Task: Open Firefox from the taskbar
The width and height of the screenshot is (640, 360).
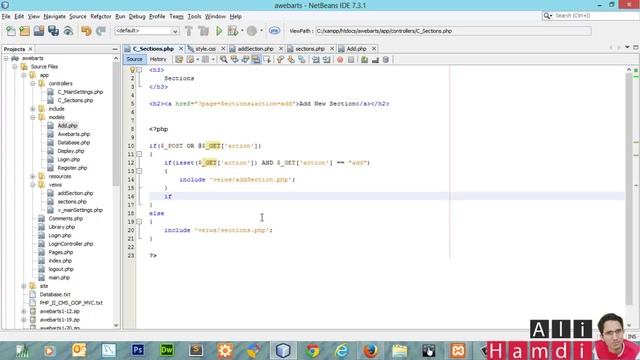Action: (370, 350)
